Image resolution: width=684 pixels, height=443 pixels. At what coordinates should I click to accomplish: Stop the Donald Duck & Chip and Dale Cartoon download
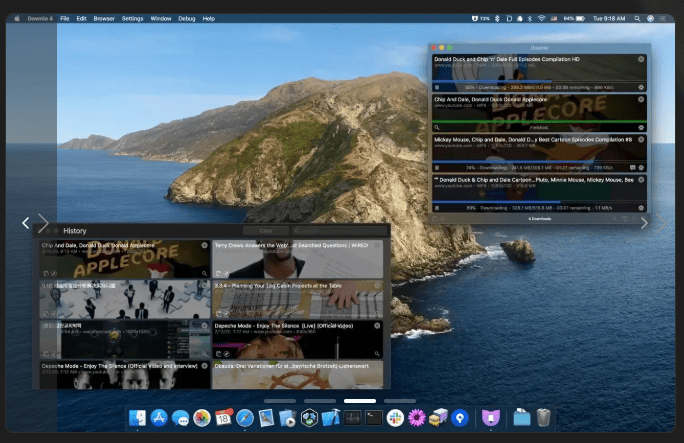point(437,208)
